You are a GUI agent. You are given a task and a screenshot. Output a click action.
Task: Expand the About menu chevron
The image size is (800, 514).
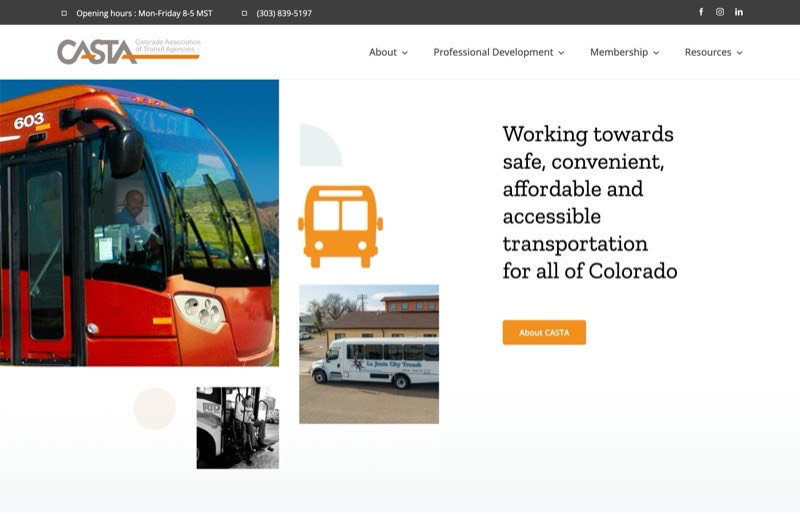tap(405, 53)
